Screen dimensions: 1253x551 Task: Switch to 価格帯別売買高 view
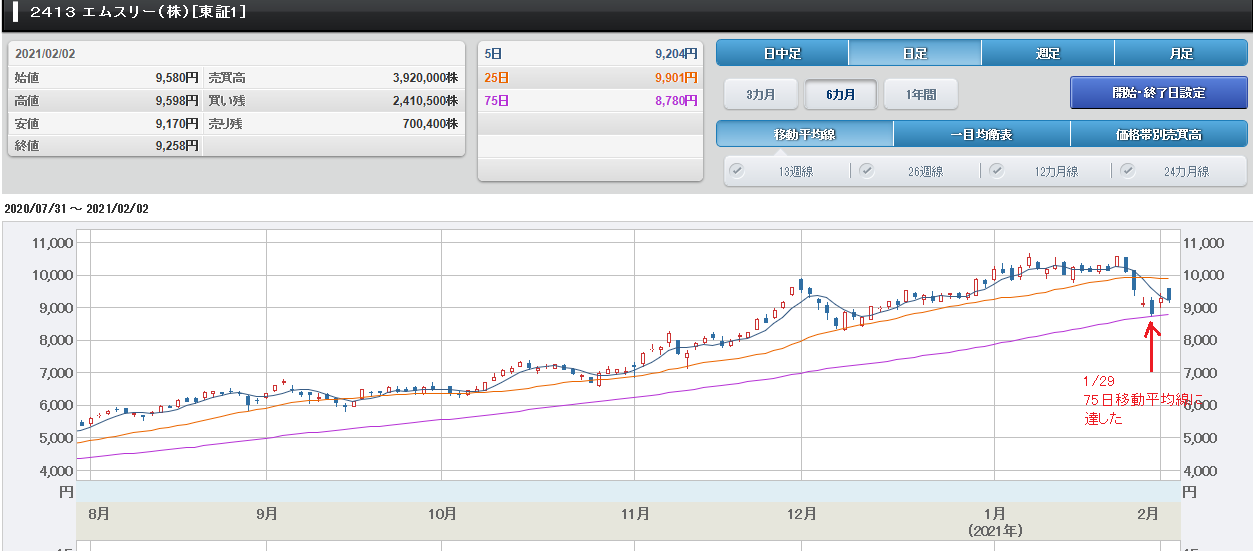click(1158, 134)
